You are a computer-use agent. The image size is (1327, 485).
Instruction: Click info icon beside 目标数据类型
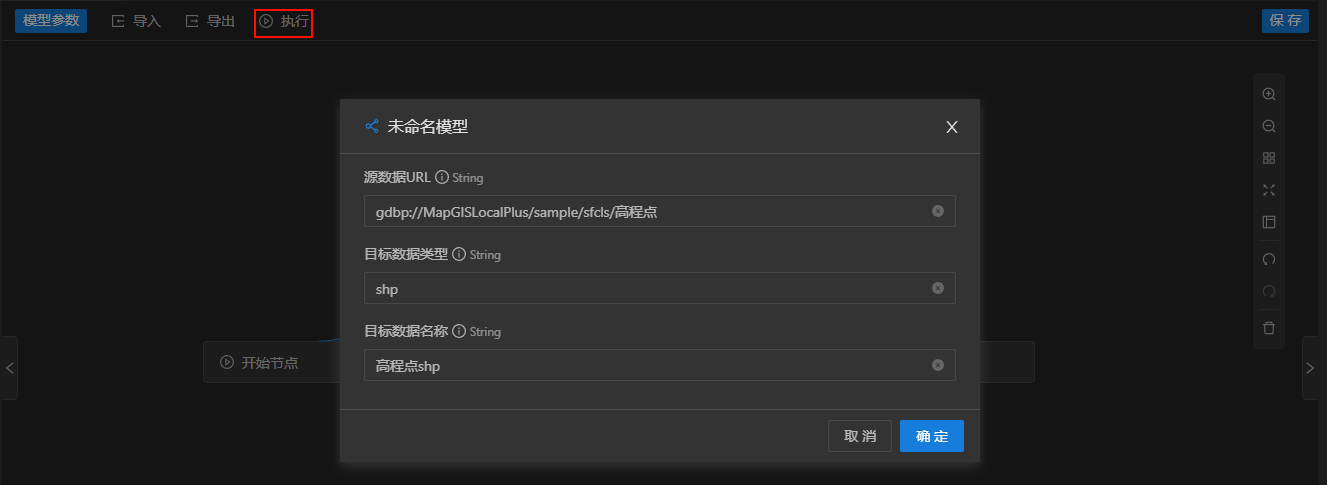[x=459, y=255]
